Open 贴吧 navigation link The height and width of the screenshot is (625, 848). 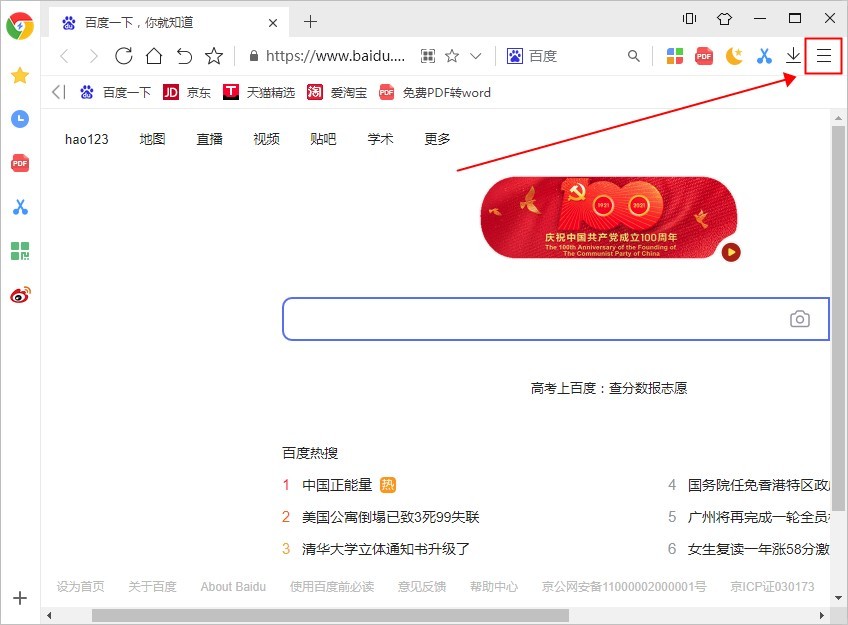[x=323, y=139]
